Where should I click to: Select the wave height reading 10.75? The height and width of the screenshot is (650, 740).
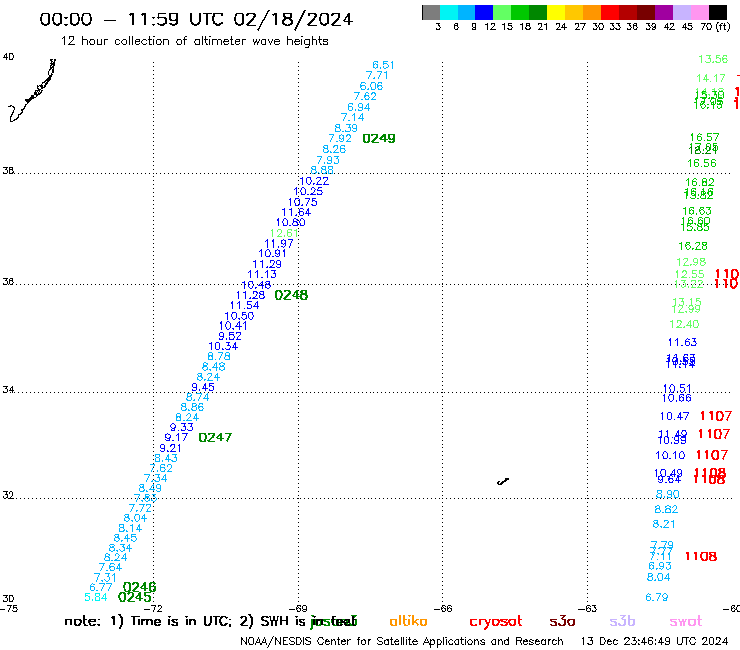coord(303,202)
